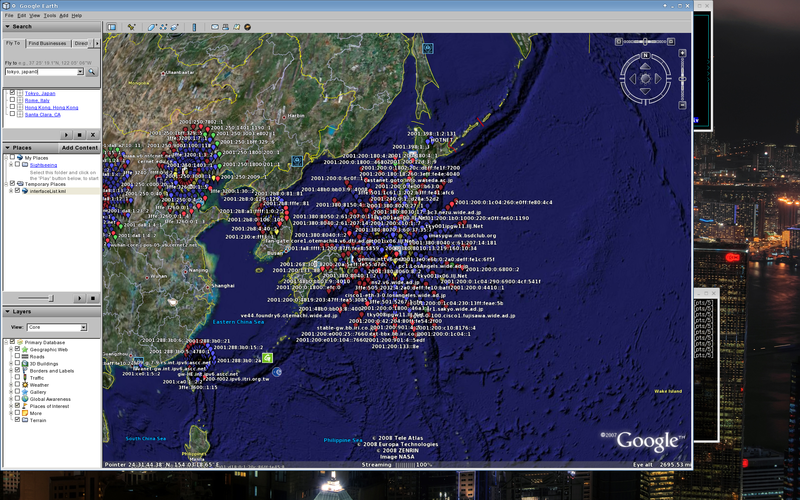
Task: Open the Edit menu
Action: click(x=21, y=16)
